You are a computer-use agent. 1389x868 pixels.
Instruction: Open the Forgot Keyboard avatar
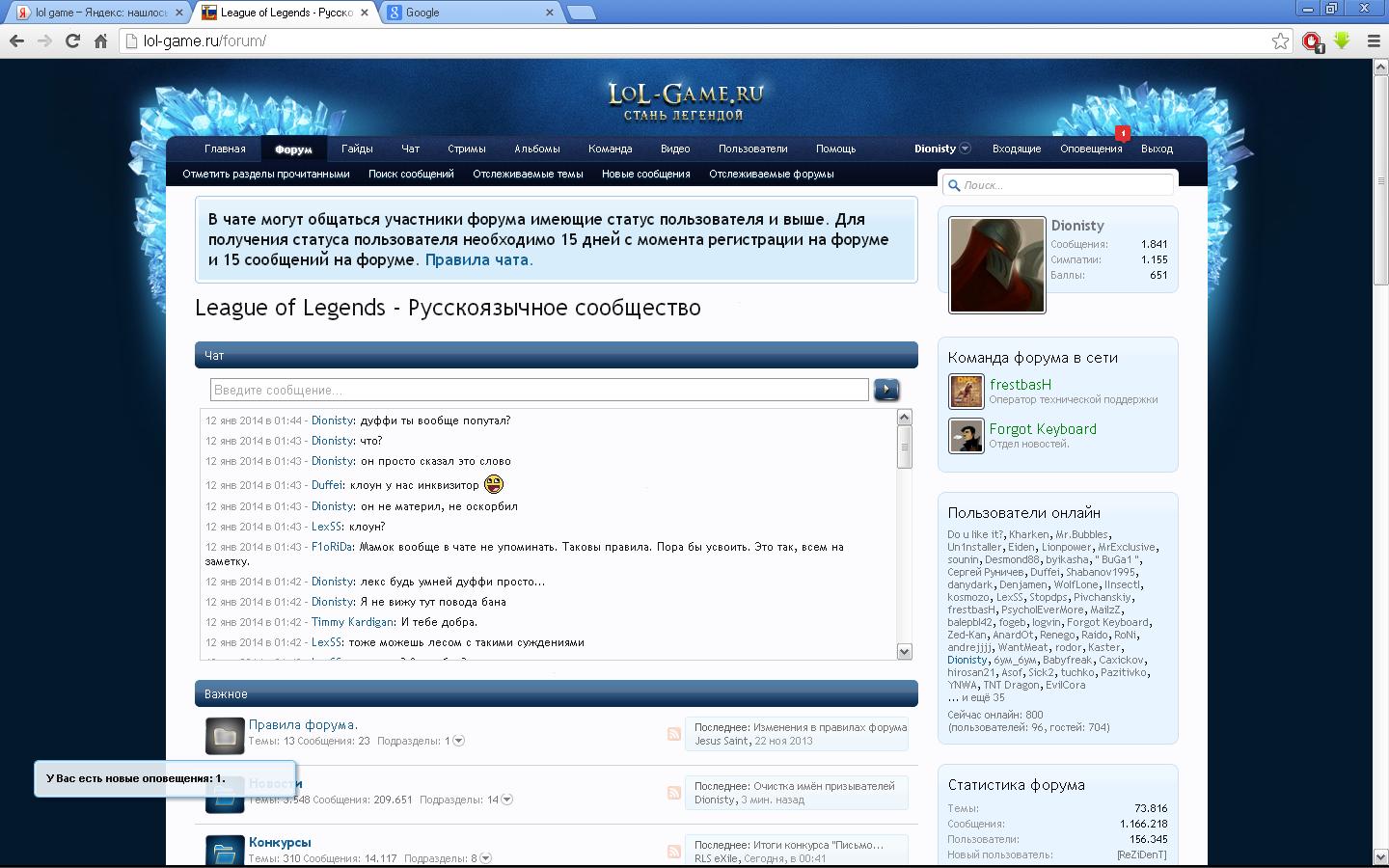pyautogui.click(x=966, y=436)
